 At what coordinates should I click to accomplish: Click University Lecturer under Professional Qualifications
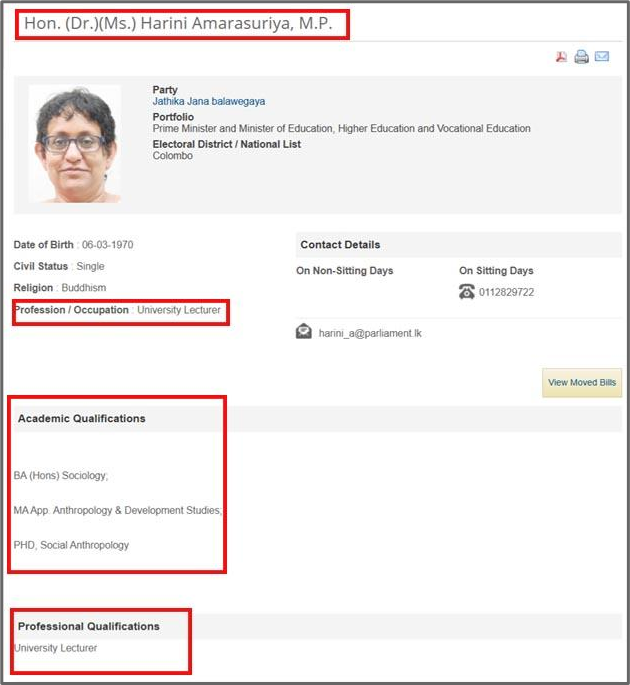click(x=55, y=648)
